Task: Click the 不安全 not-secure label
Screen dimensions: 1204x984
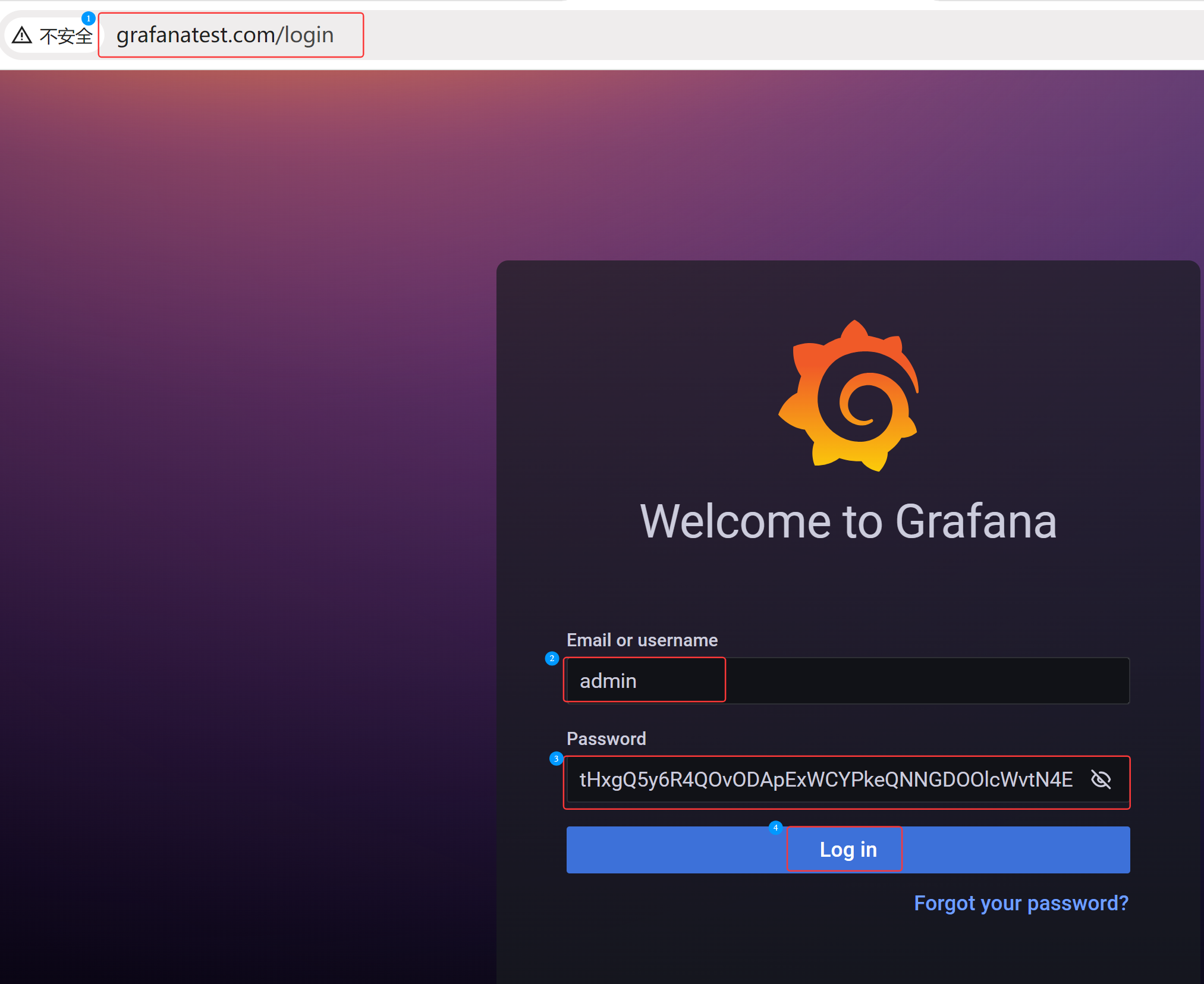Action: click(x=65, y=36)
